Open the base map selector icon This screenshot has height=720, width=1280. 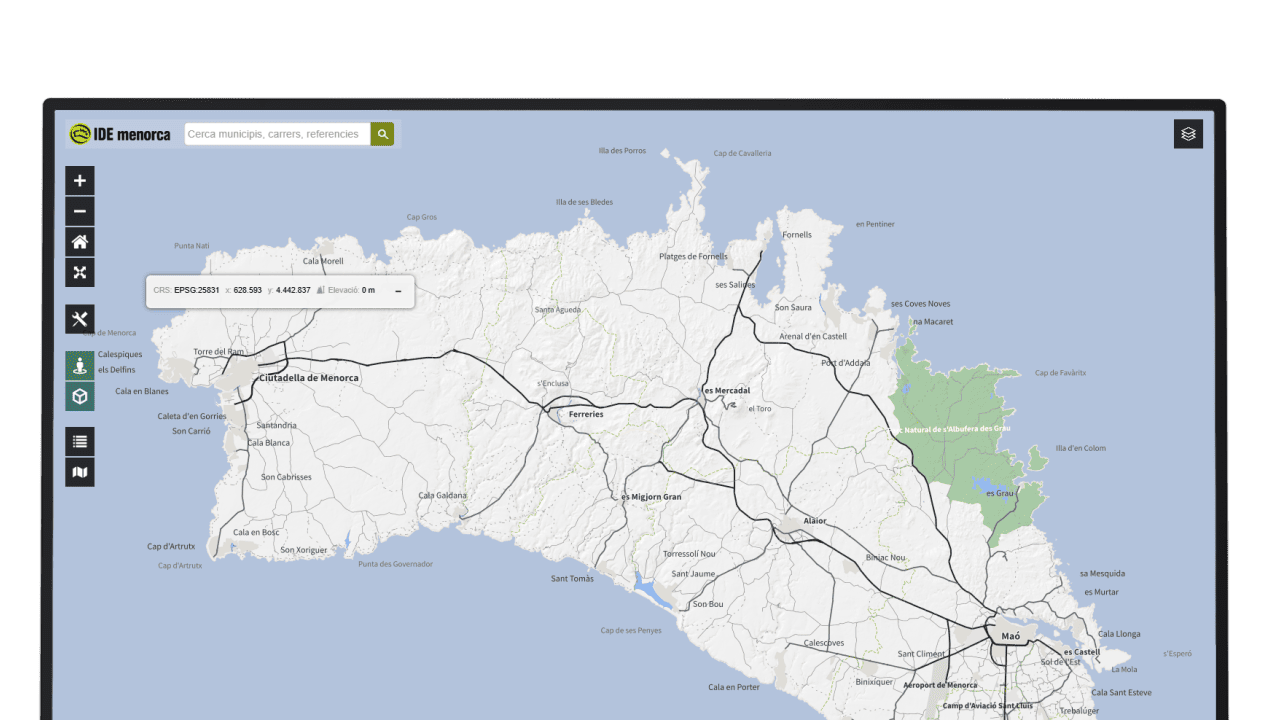(x=80, y=472)
